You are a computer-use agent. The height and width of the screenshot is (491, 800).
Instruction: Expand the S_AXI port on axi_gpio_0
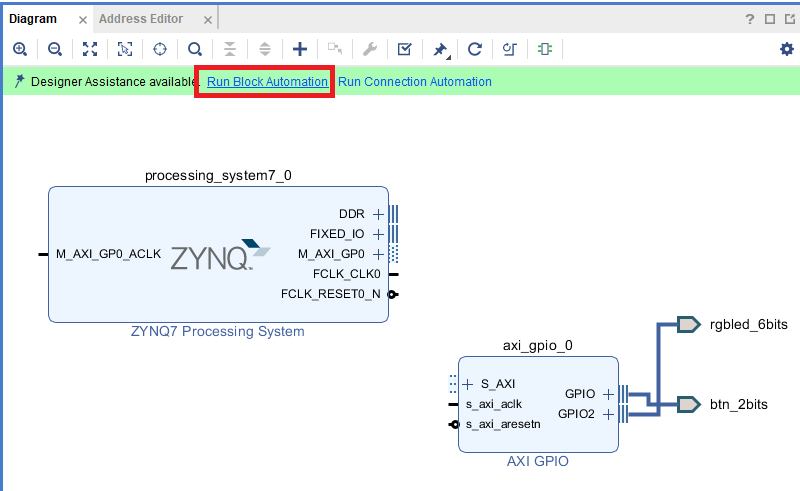468,383
